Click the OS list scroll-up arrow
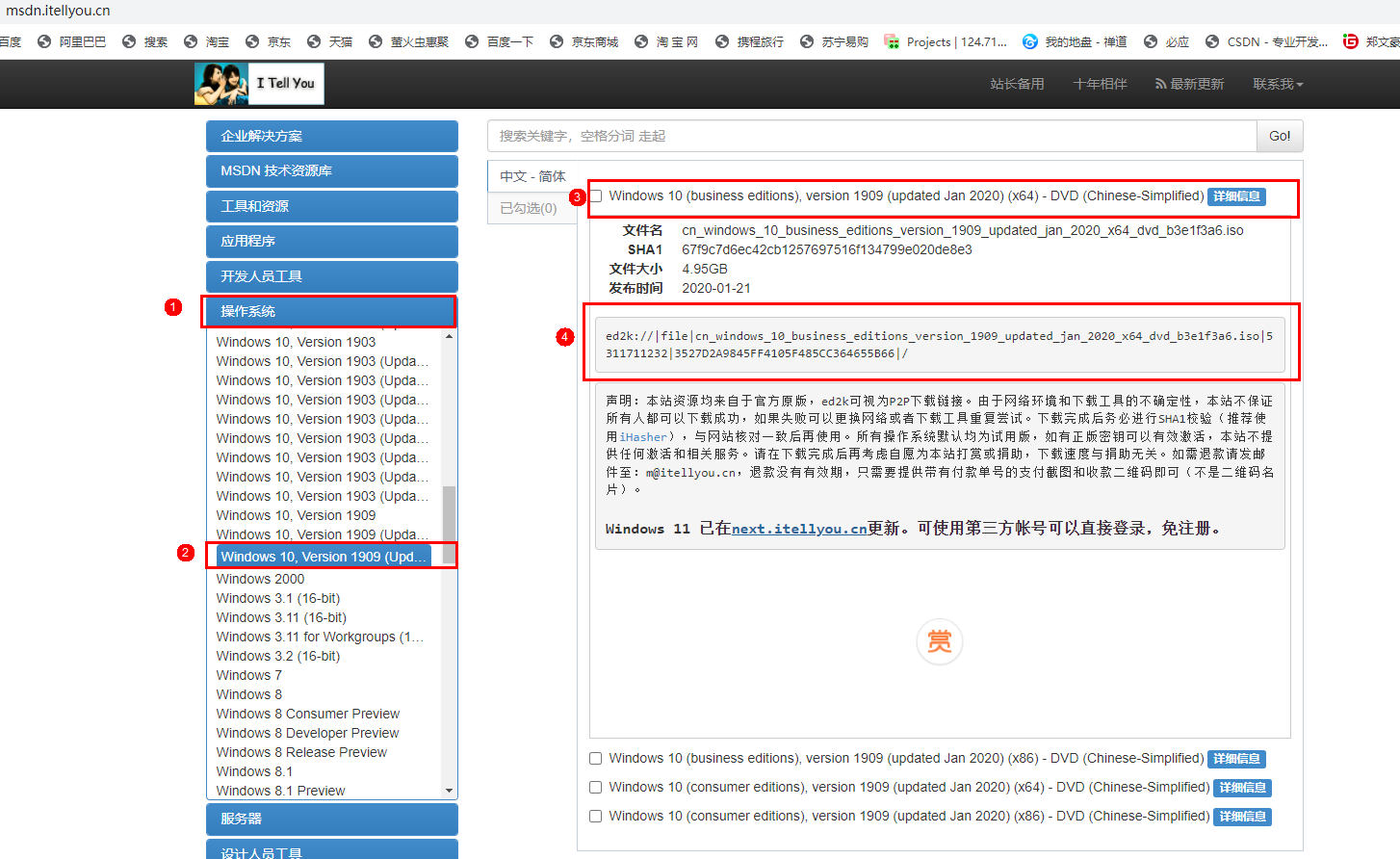Screen dimensions: 1400x859 click(x=449, y=336)
